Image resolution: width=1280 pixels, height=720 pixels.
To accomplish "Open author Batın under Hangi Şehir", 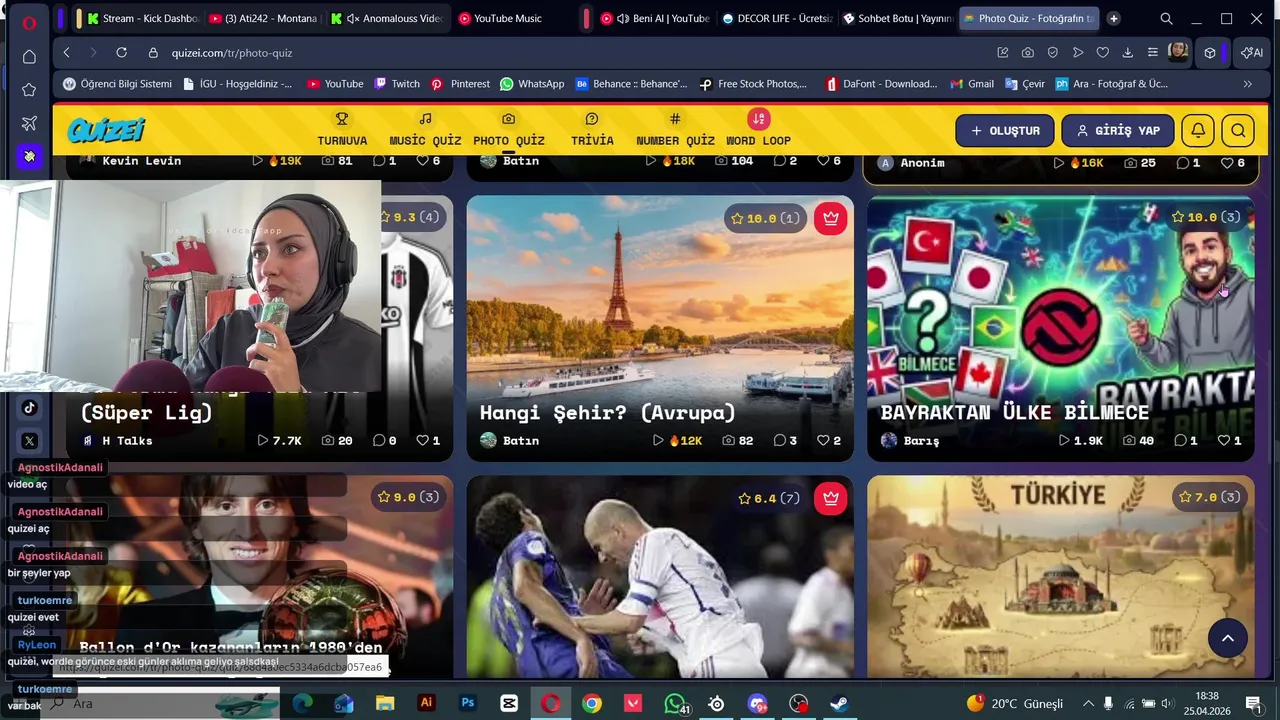I will 509,440.
